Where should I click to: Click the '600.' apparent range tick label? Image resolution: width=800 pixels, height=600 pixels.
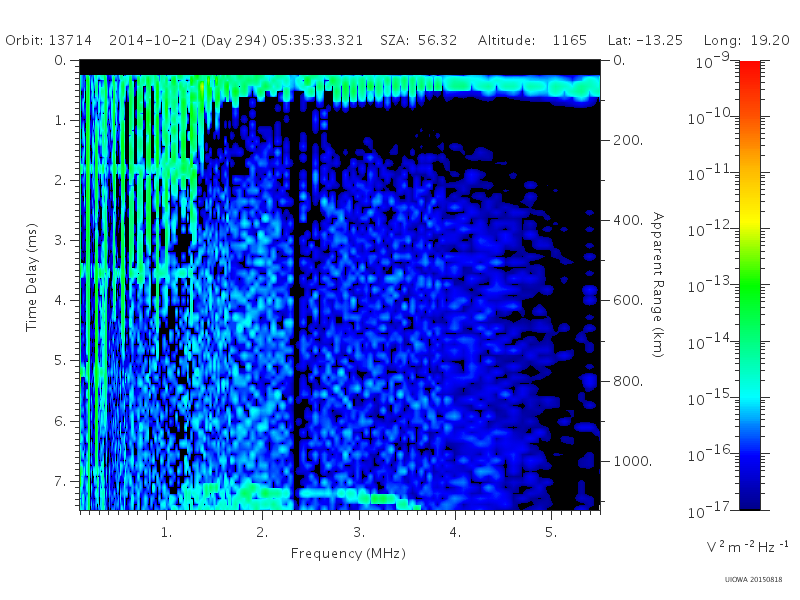coord(628,301)
